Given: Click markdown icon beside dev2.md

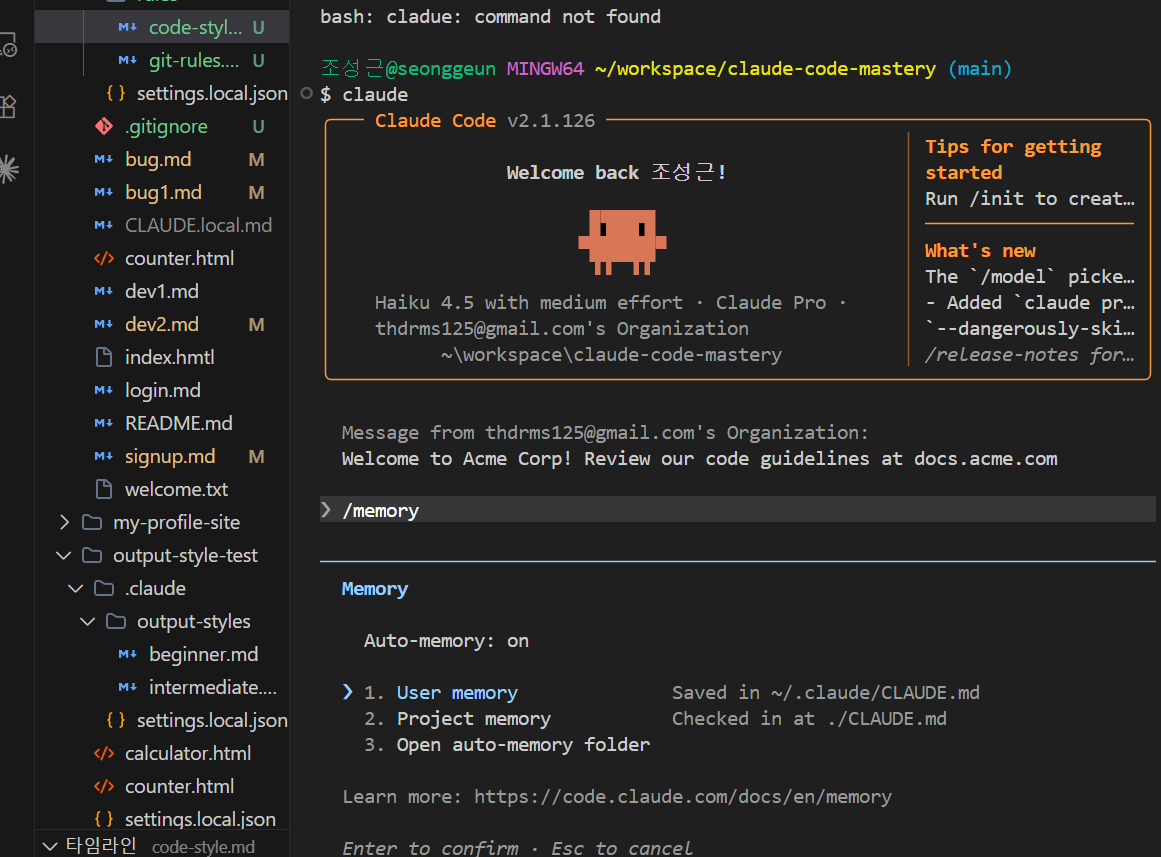Looking at the screenshot, I should click(104, 324).
